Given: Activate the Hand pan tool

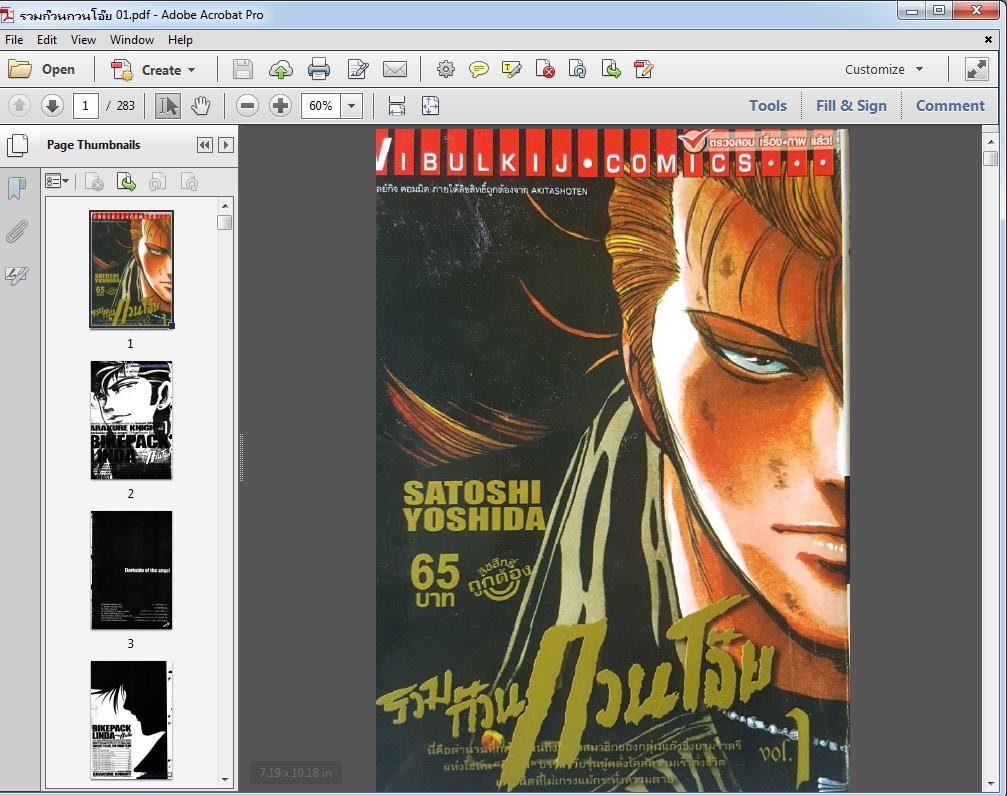Looking at the screenshot, I should click(x=201, y=106).
